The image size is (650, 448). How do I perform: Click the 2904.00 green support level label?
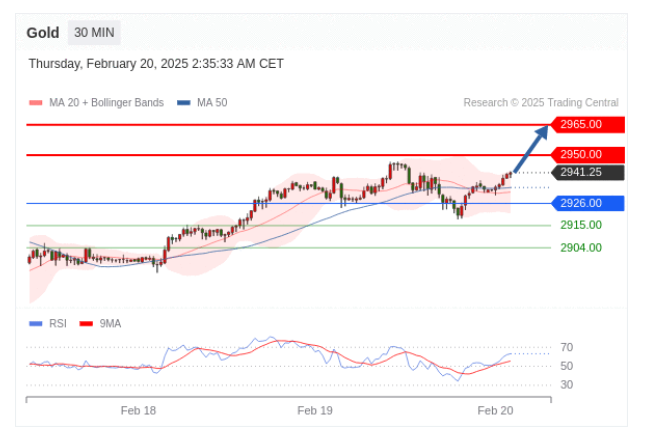pos(580,248)
